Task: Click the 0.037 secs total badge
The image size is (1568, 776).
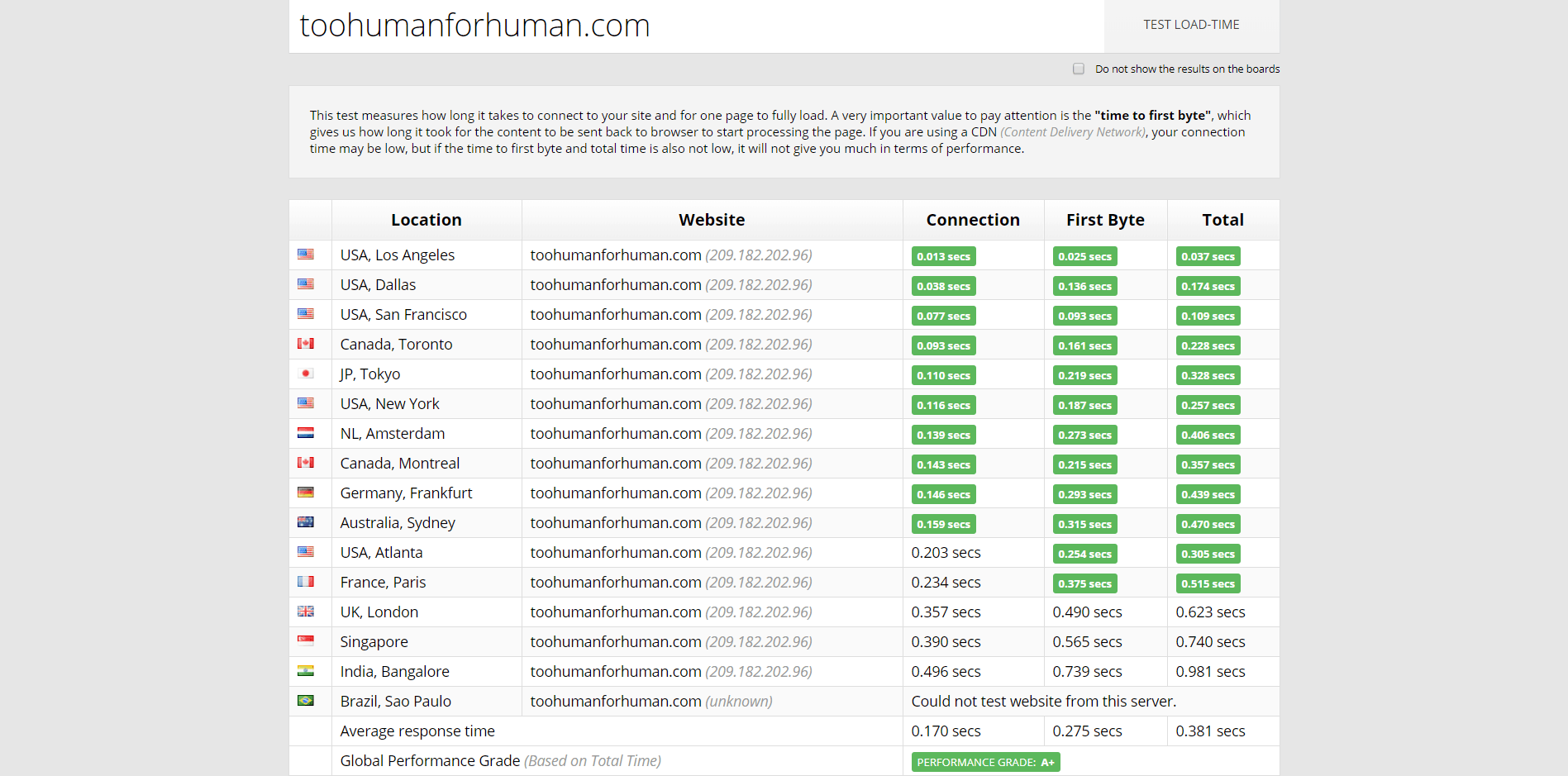Action: click(1208, 256)
